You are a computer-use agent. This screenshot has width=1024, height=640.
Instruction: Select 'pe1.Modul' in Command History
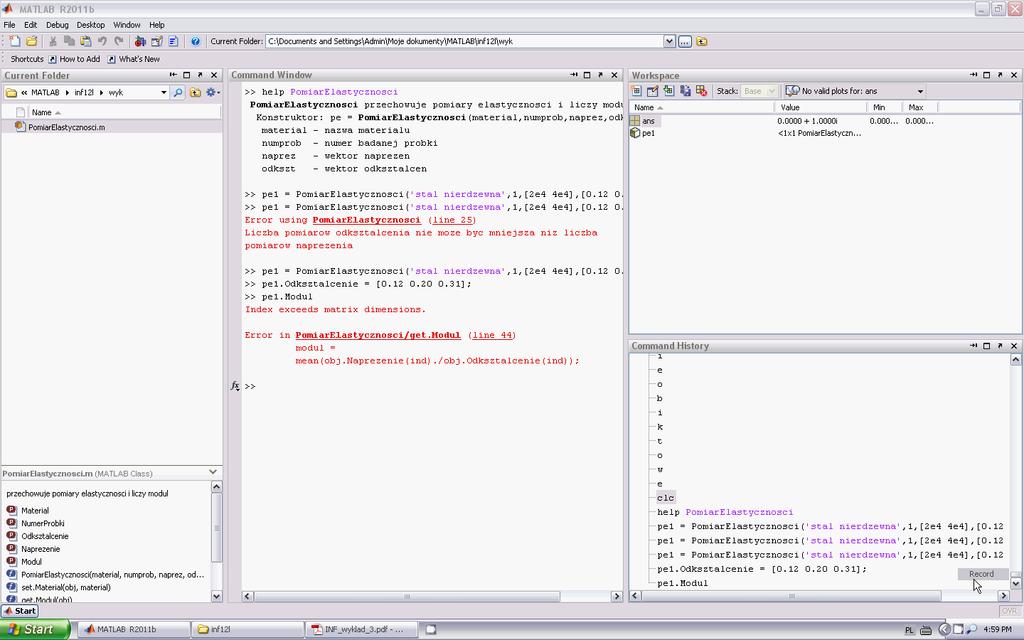click(x=682, y=583)
